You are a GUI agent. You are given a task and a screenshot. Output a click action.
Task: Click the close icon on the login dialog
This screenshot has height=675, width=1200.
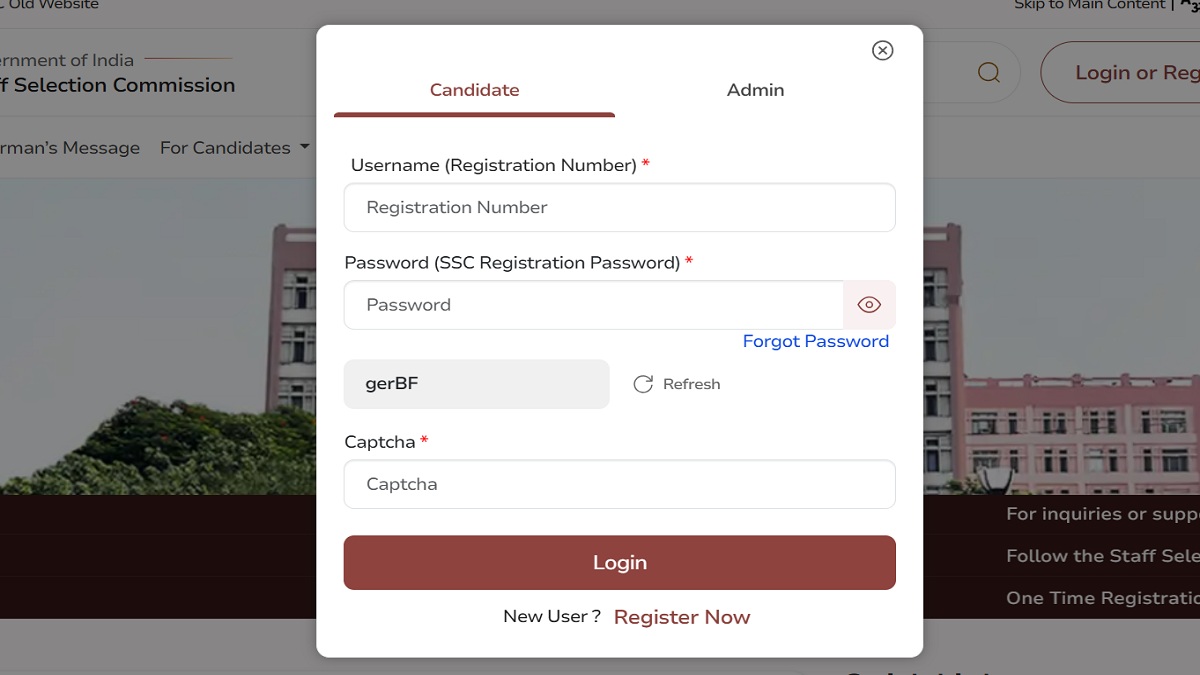point(881,50)
